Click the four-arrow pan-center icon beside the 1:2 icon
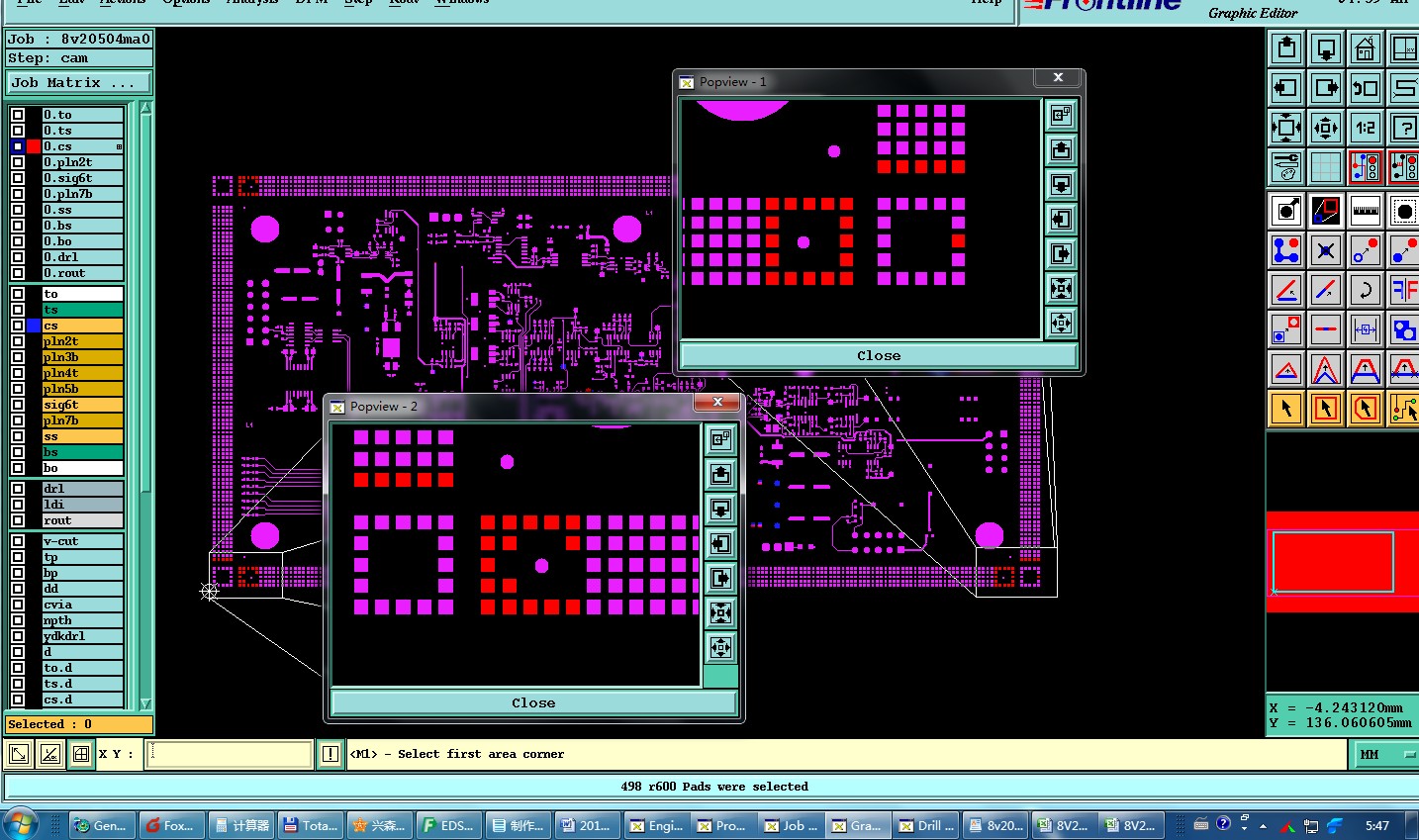 pyautogui.click(x=1325, y=127)
